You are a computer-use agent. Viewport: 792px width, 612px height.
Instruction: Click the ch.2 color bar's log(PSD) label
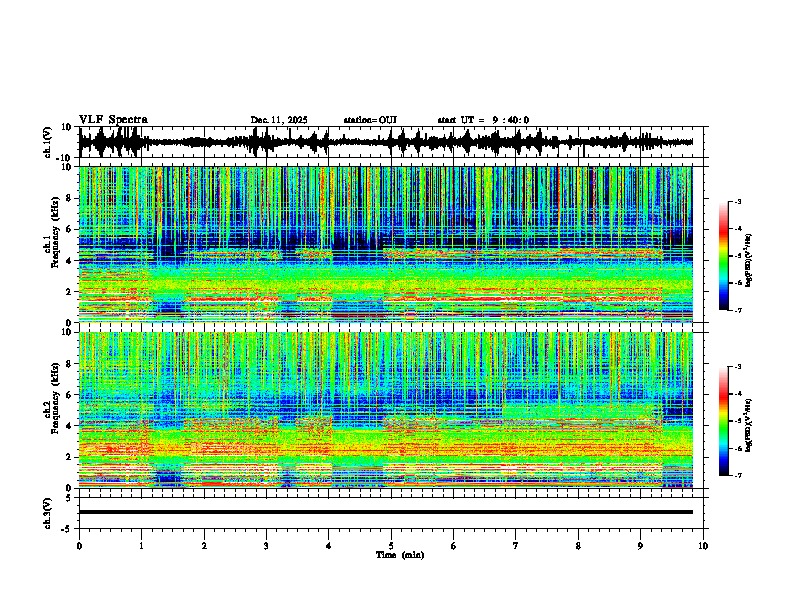(749, 425)
